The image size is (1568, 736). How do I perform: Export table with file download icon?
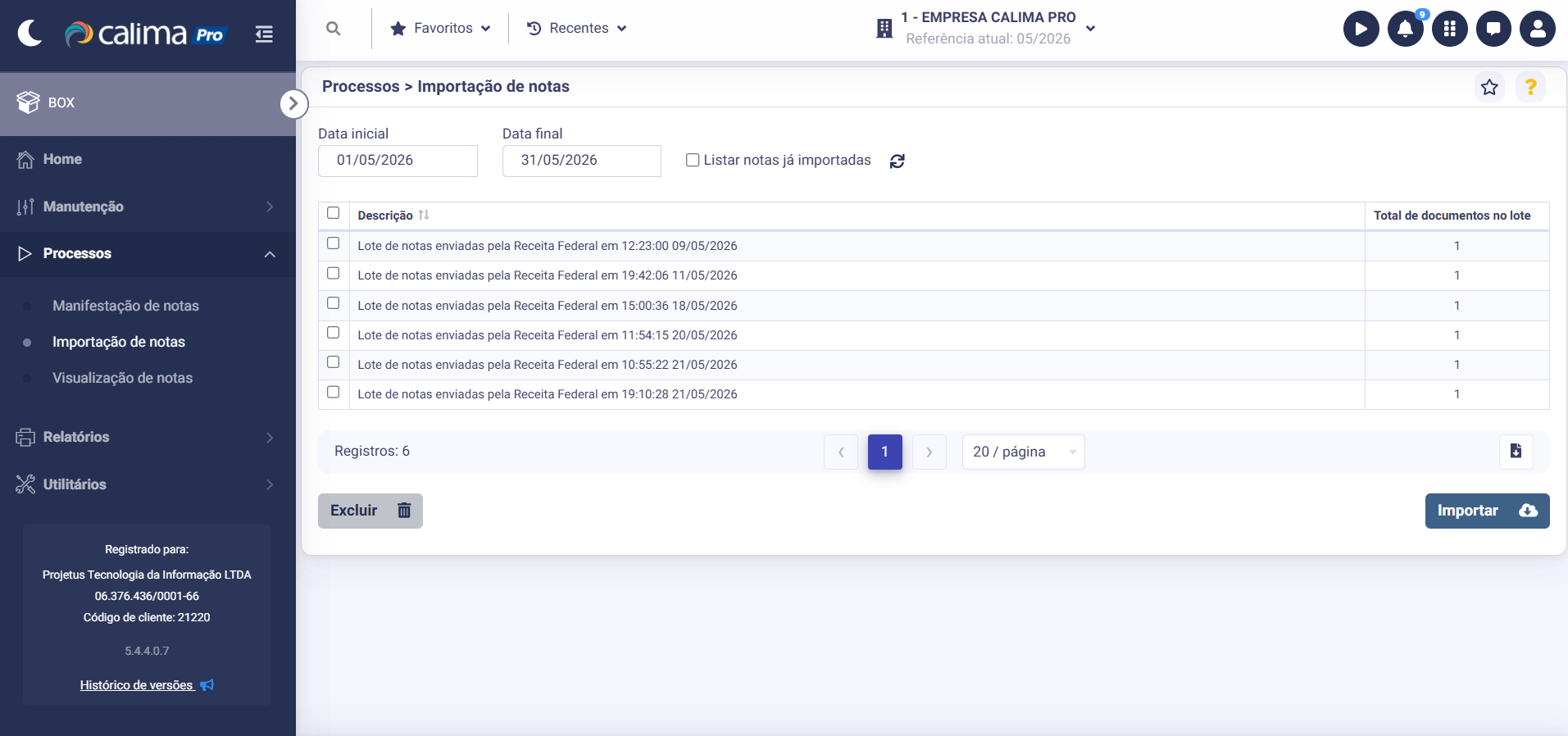point(1516,452)
